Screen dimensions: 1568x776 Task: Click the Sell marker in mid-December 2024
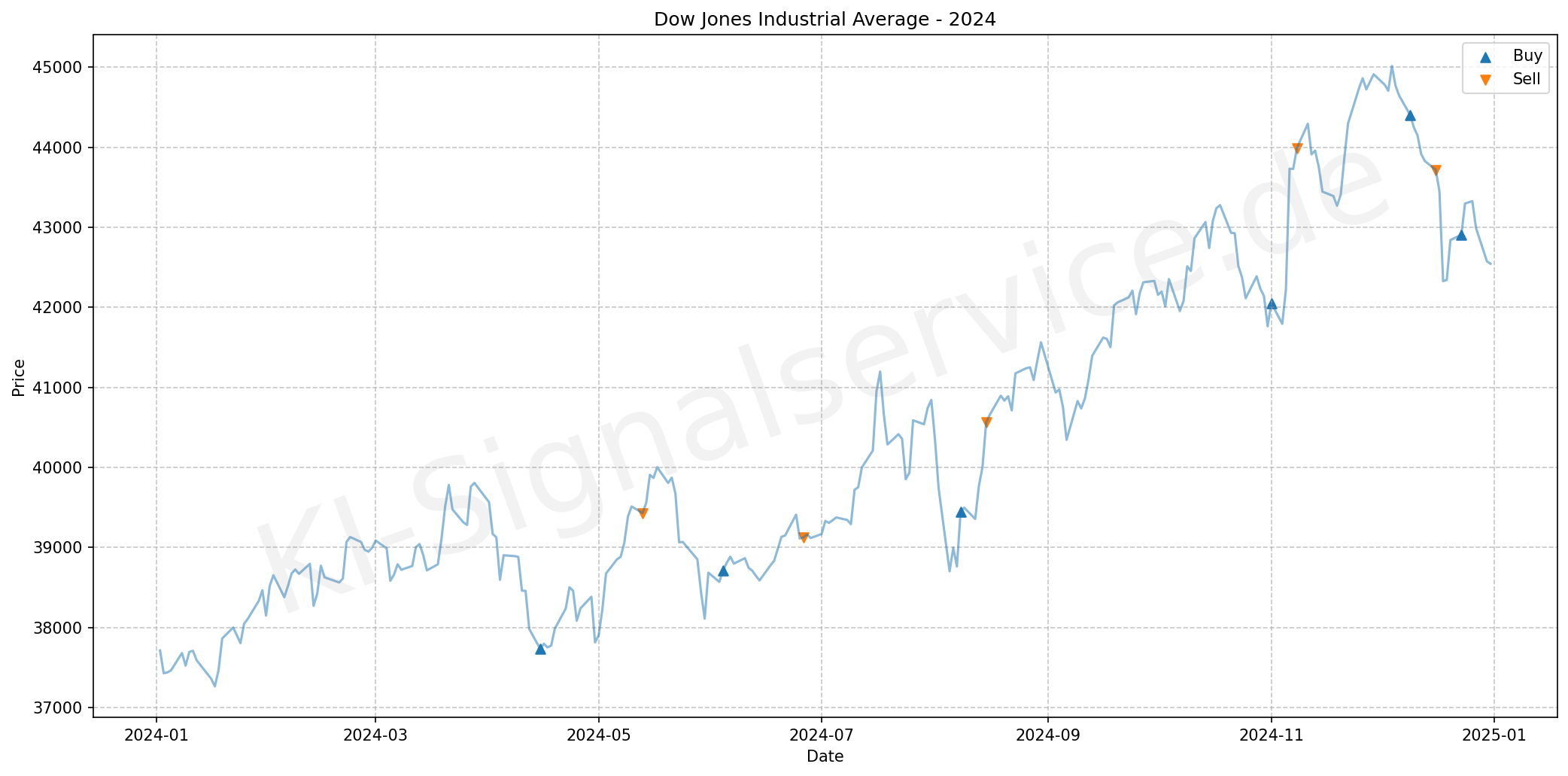(x=1436, y=170)
